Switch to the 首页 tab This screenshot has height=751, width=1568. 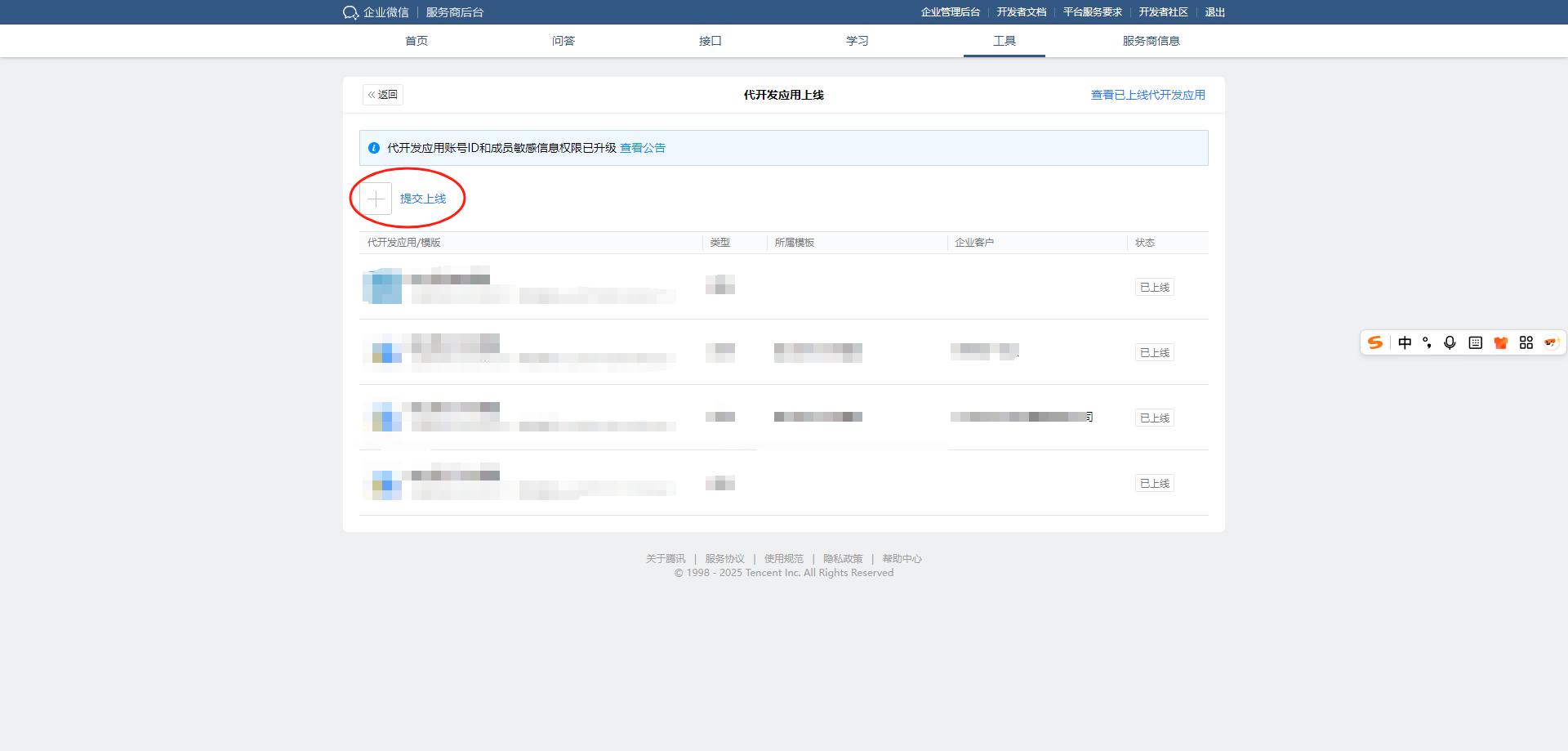[416, 41]
